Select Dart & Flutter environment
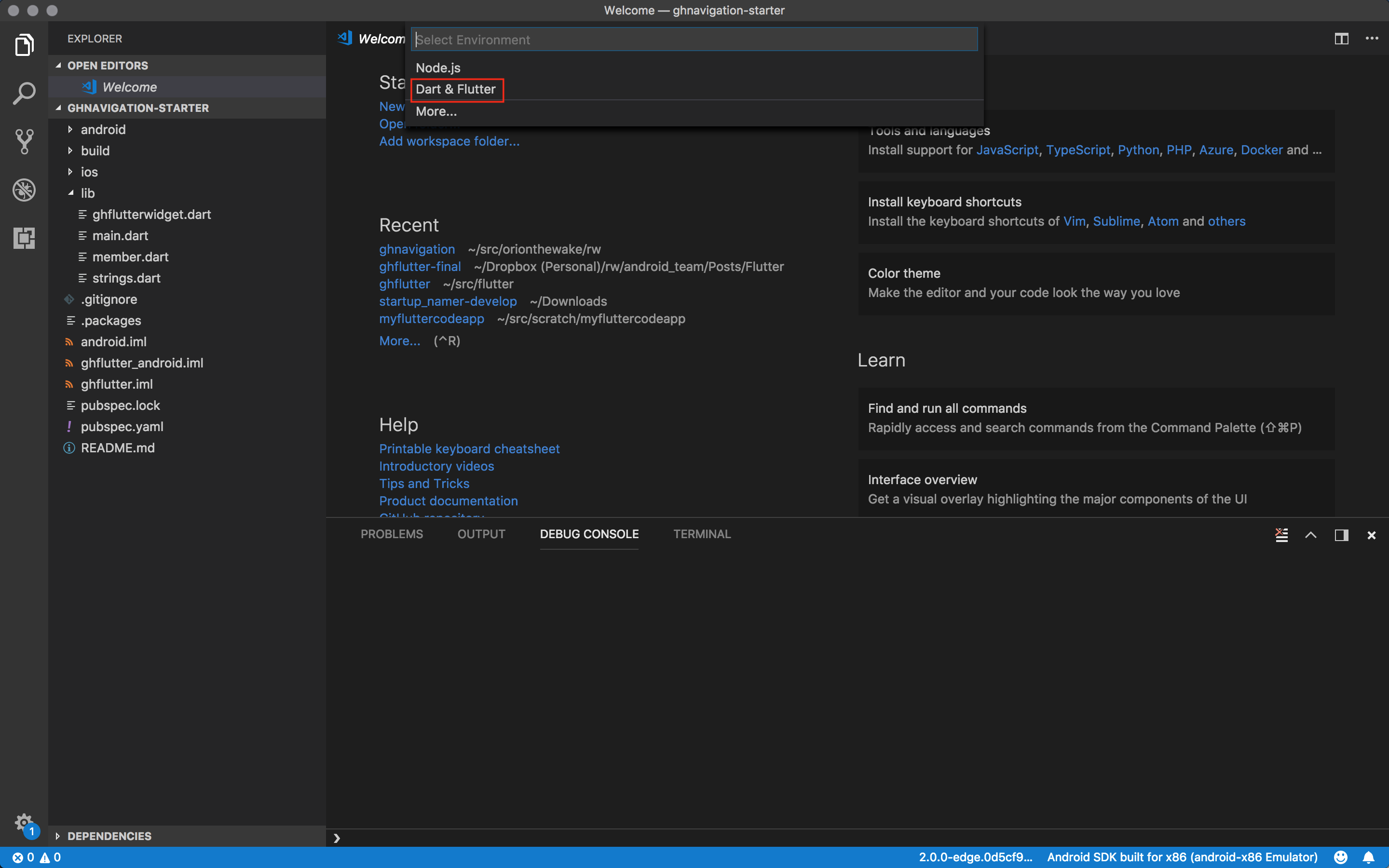The width and height of the screenshot is (1389, 868). (x=456, y=89)
